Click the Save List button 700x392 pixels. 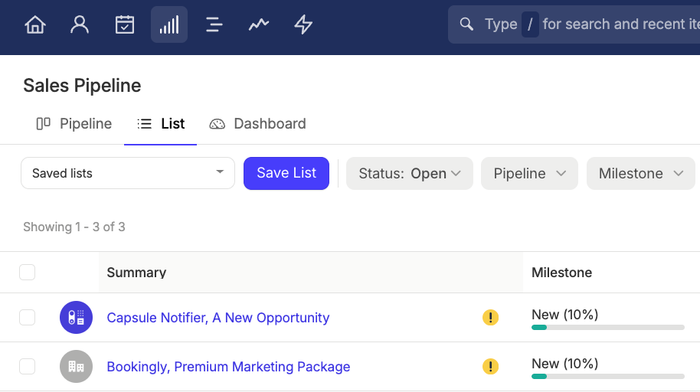pos(286,173)
